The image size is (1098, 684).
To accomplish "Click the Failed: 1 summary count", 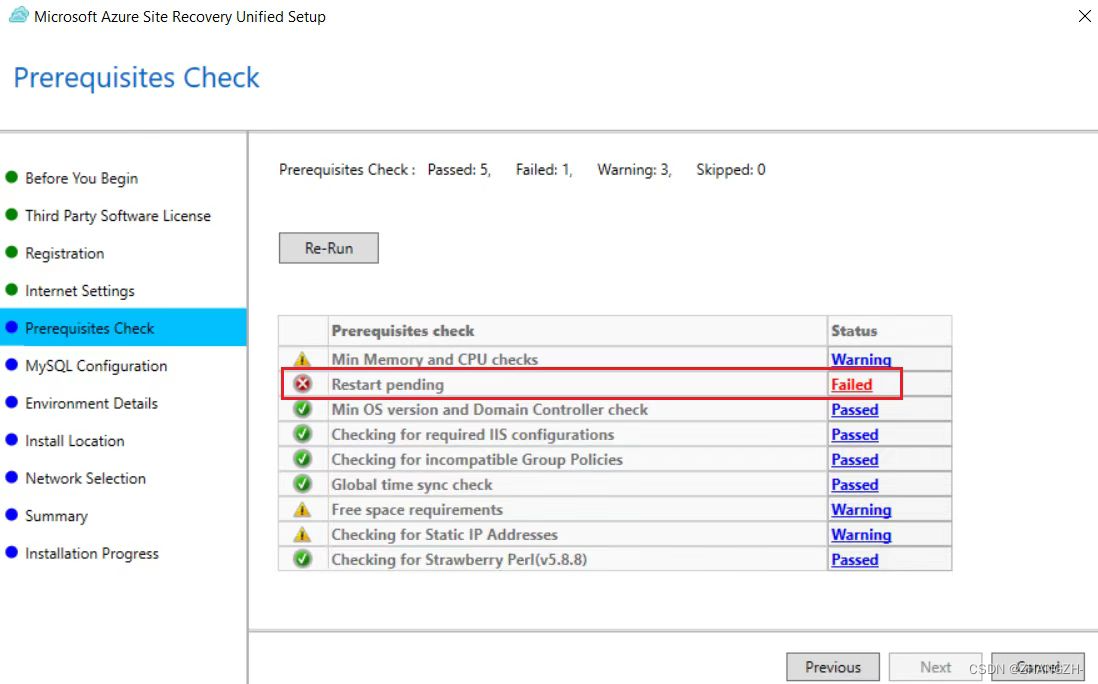I will (x=543, y=169).
